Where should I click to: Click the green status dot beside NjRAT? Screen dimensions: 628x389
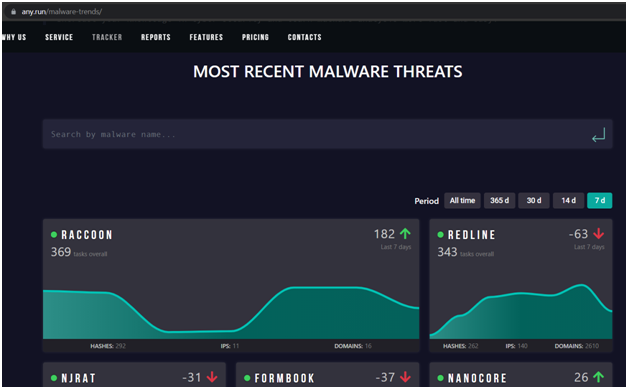click(54, 378)
